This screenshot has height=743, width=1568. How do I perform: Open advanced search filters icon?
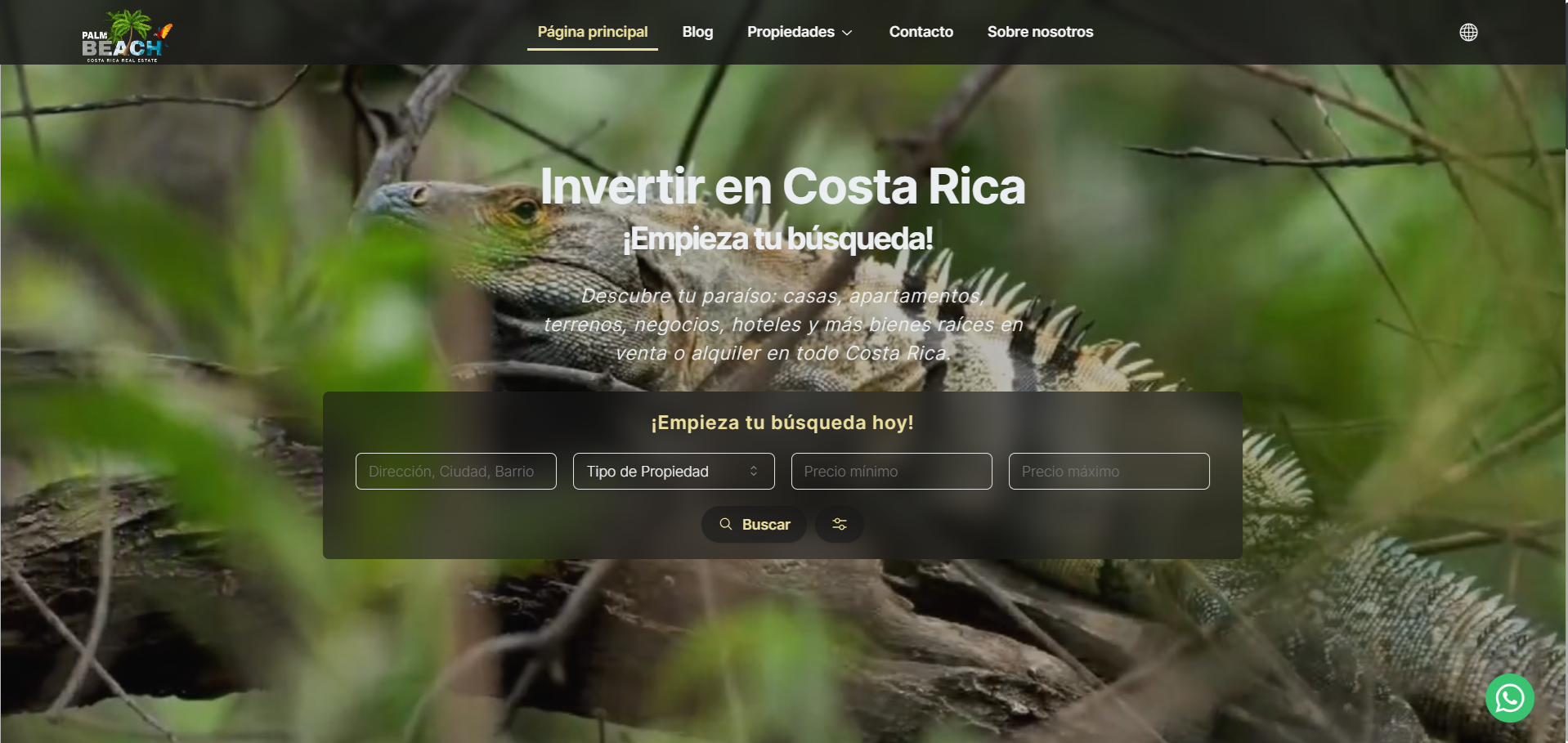tap(840, 524)
